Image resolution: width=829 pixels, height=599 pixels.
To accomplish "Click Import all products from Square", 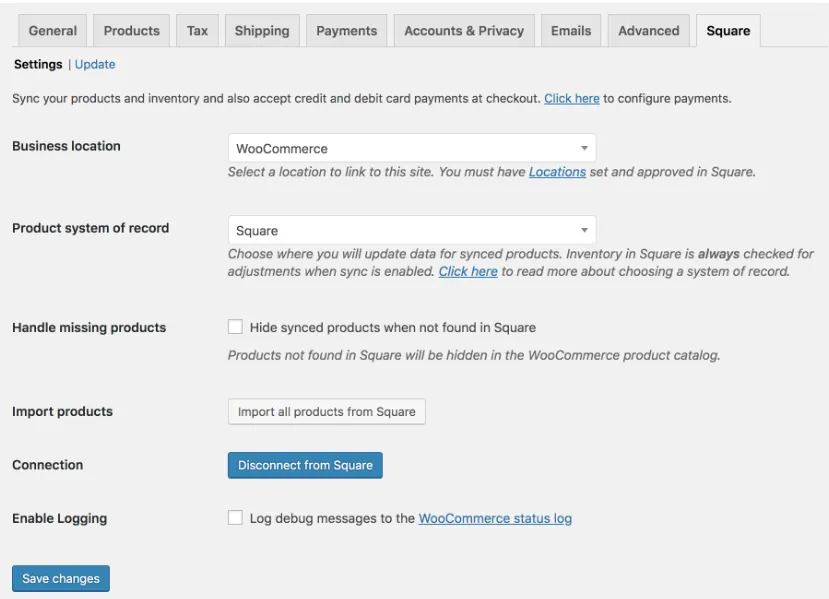I will click(x=327, y=411).
